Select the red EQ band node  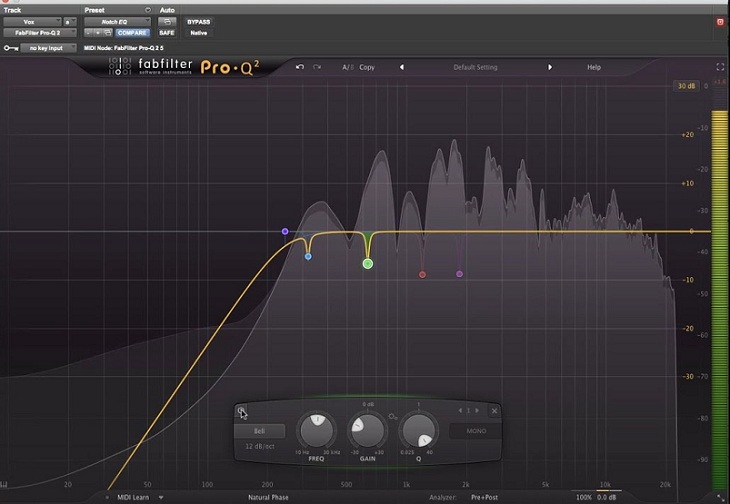point(422,275)
